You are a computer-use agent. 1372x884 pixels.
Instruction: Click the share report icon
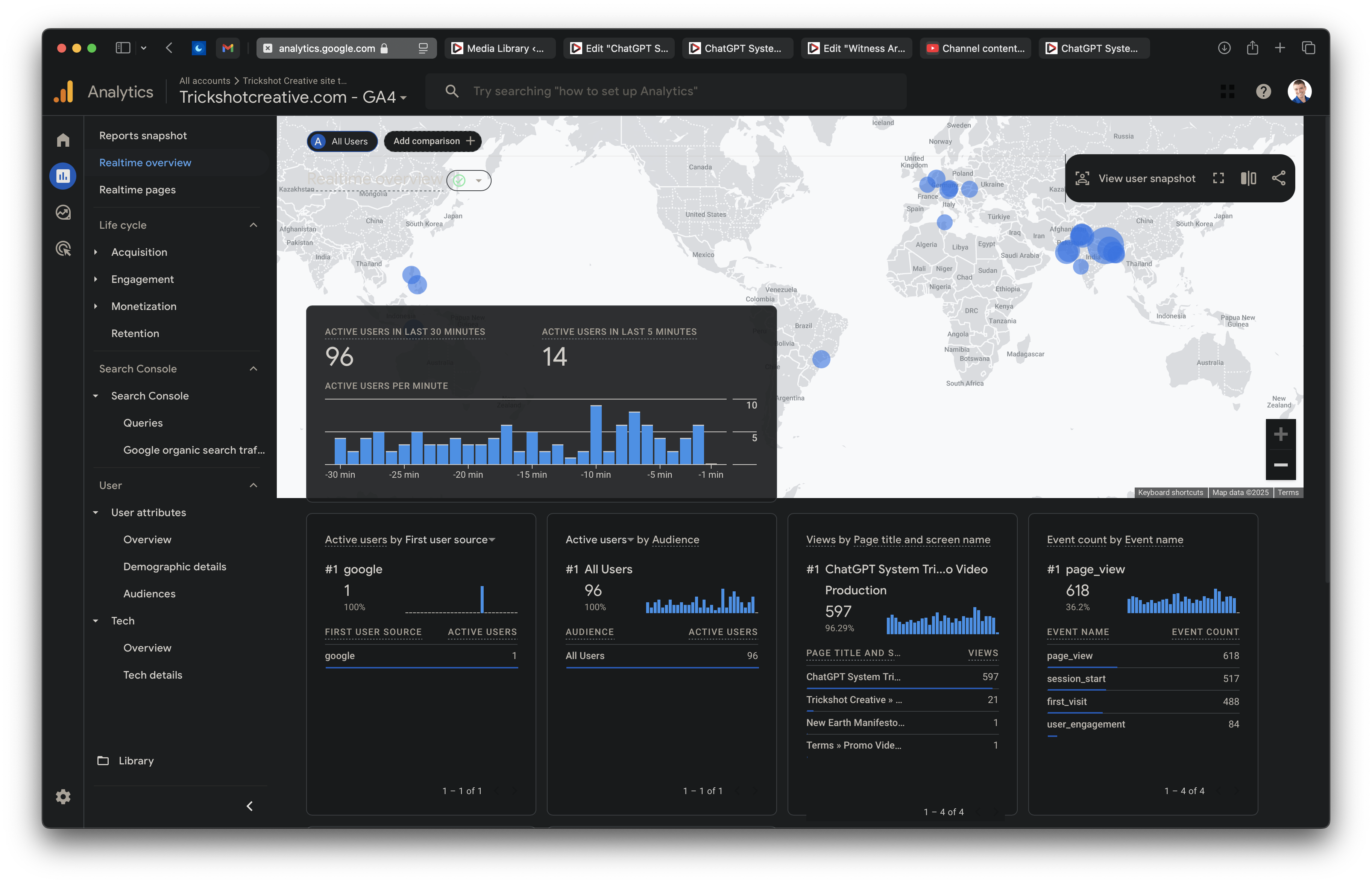point(1278,179)
